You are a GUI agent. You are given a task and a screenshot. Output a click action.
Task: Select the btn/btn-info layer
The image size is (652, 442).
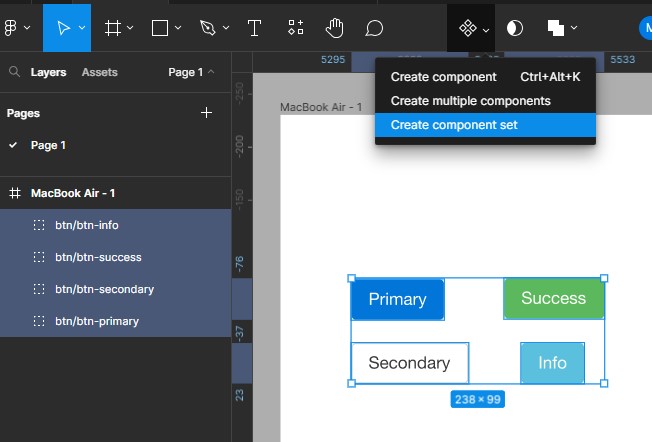[87, 225]
